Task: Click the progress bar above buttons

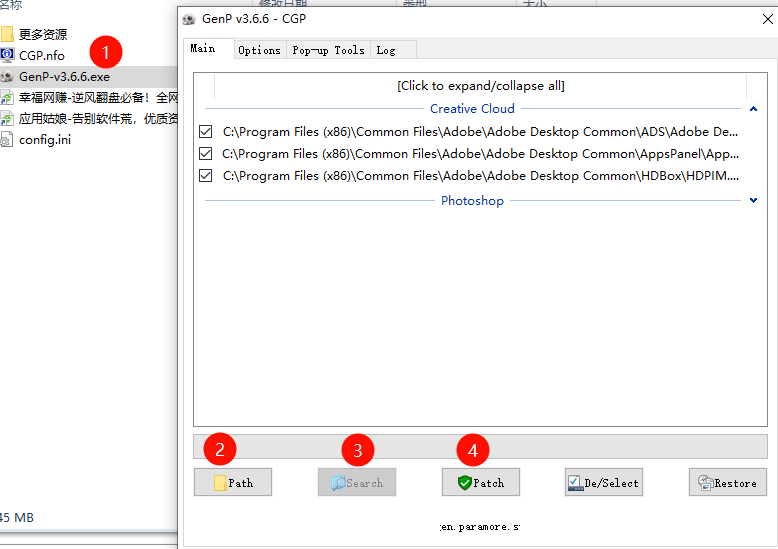Action: coord(480,446)
